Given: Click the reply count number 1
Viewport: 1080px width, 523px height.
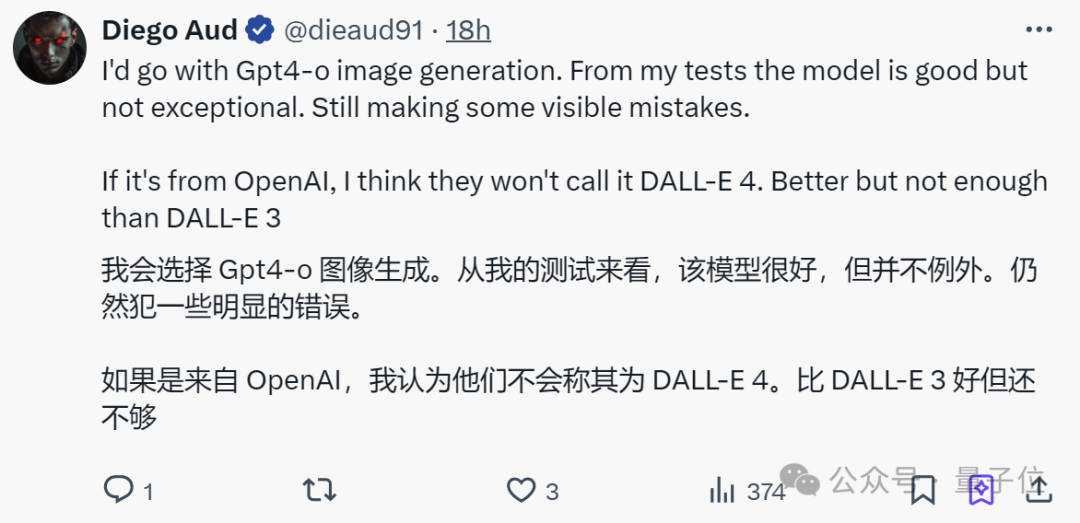Looking at the screenshot, I should (x=148, y=491).
